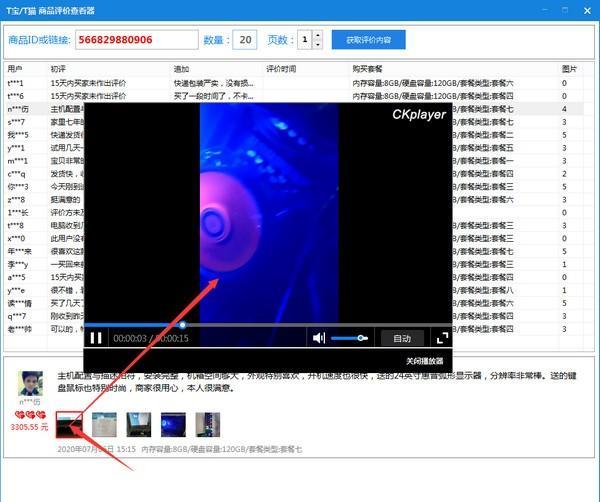Sort by the 图片 column header

[569, 69]
